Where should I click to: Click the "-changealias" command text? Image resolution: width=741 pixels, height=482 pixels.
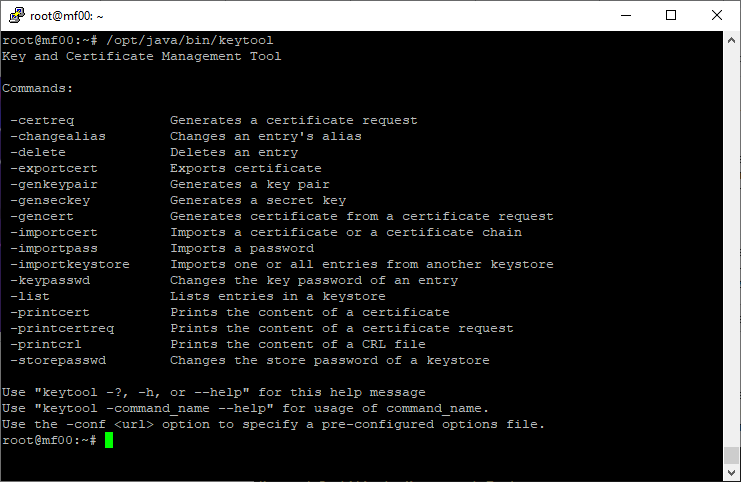[58, 137]
